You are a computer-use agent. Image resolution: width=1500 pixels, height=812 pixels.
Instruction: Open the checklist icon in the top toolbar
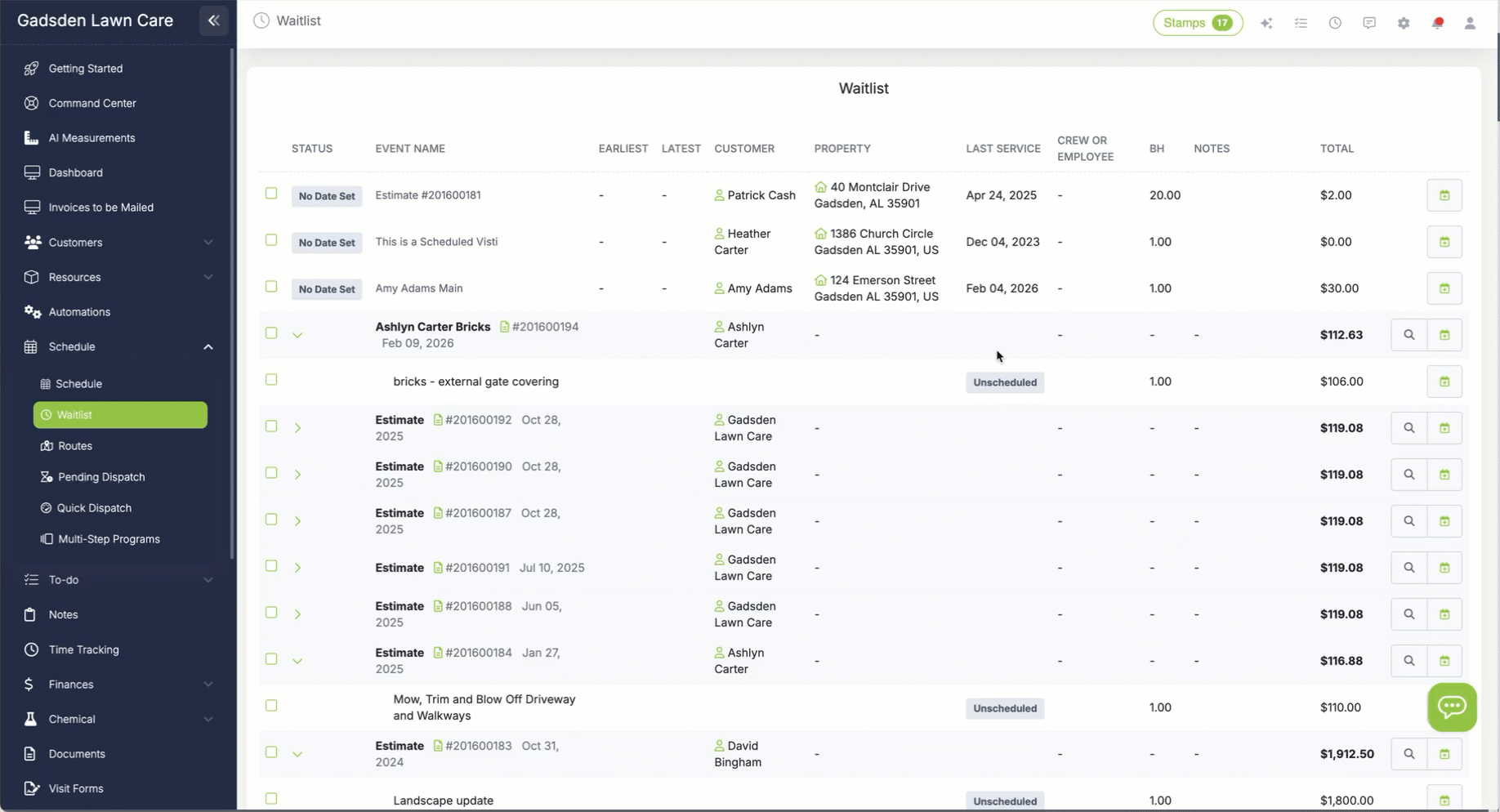point(1301,23)
